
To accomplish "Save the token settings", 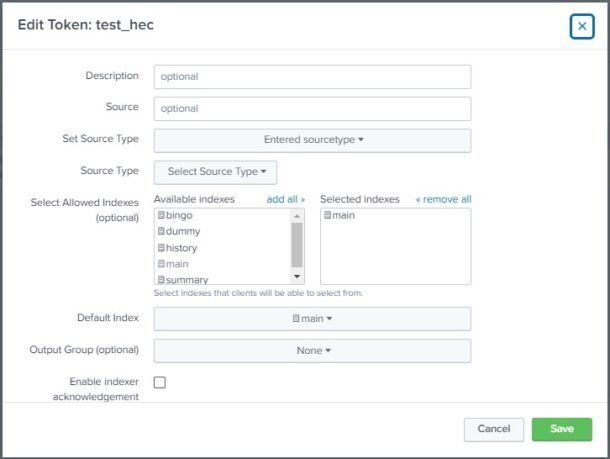I will [562, 429].
